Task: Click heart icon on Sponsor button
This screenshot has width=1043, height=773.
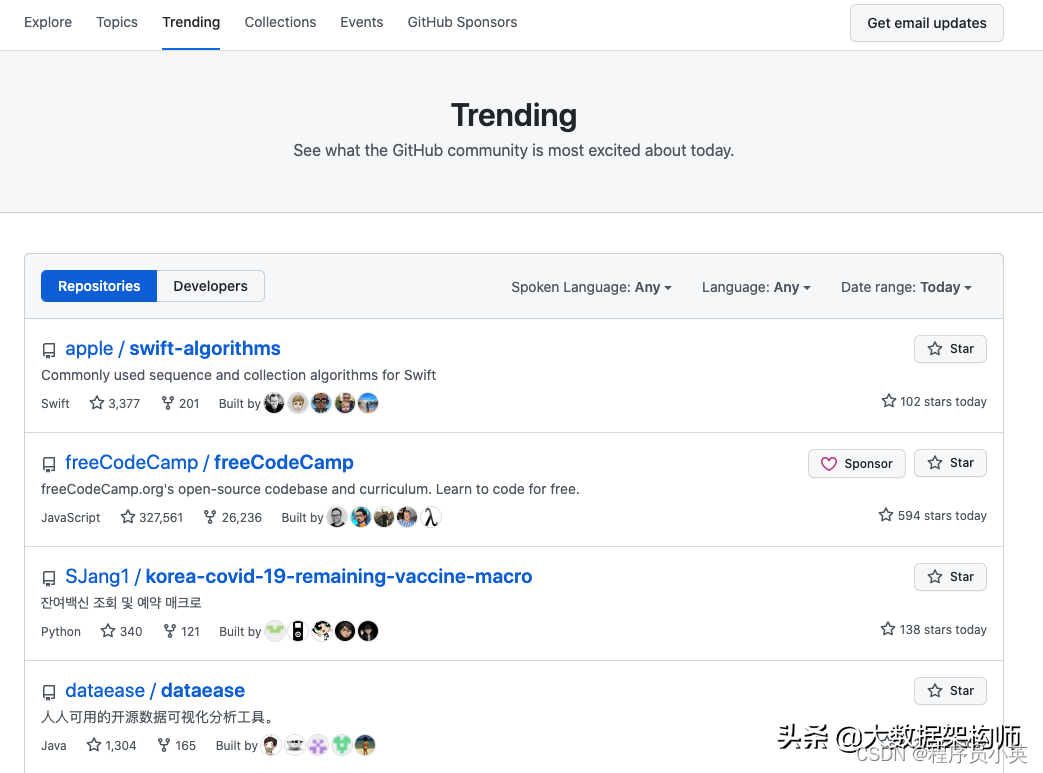Action: point(829,464)
